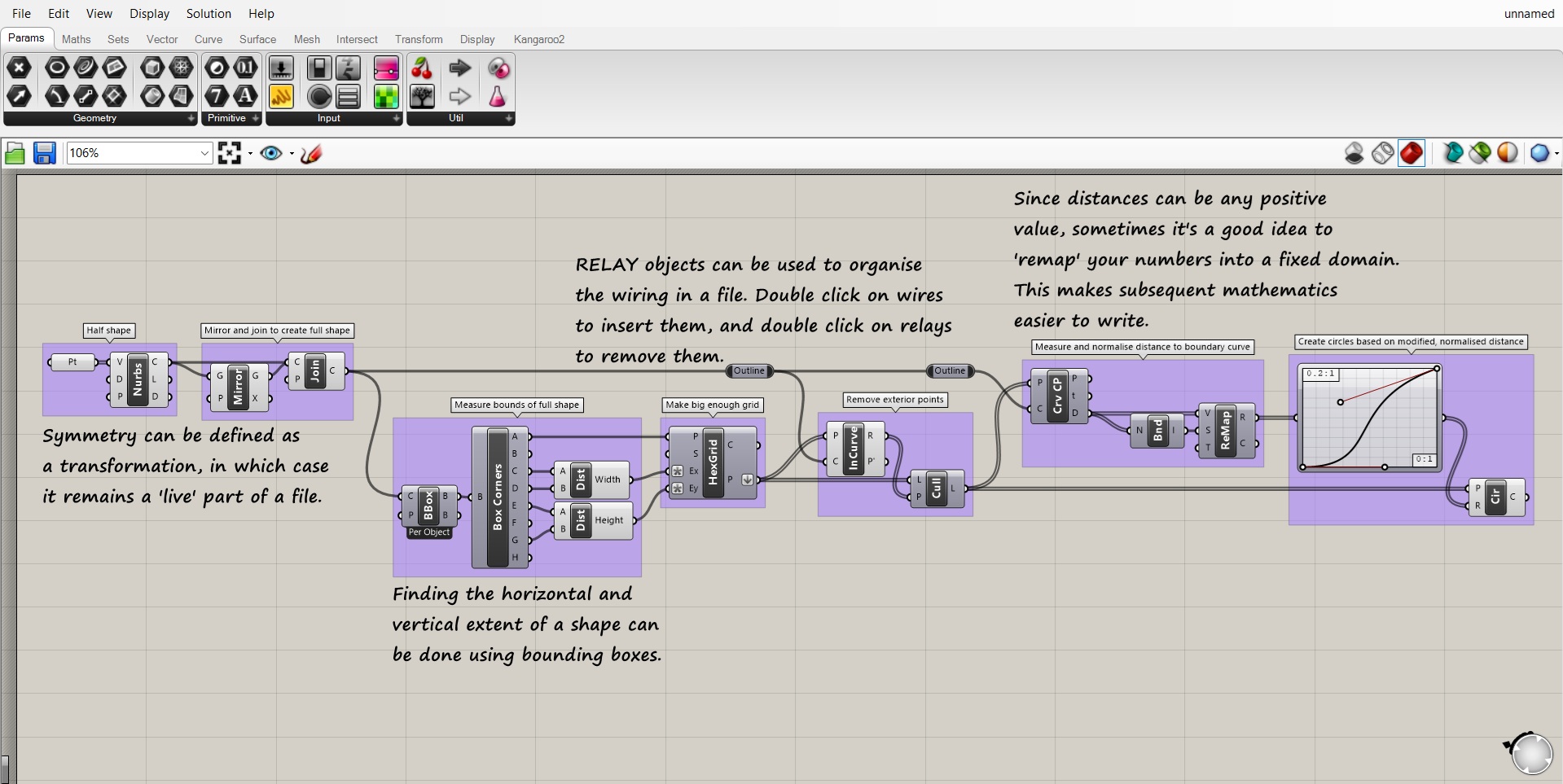Expand the Input panel category

pyautogui.click(x=397, y=119)
